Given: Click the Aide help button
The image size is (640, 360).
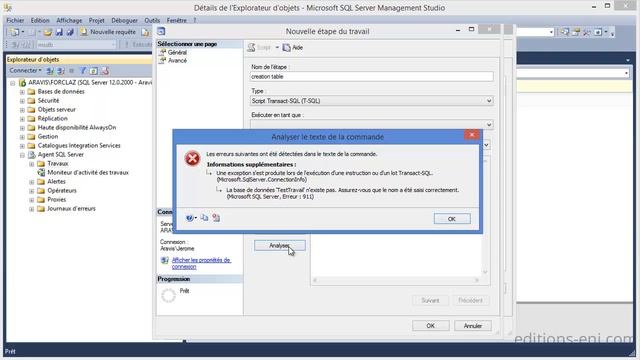Looking at the screenshot, I should point(293,48).
